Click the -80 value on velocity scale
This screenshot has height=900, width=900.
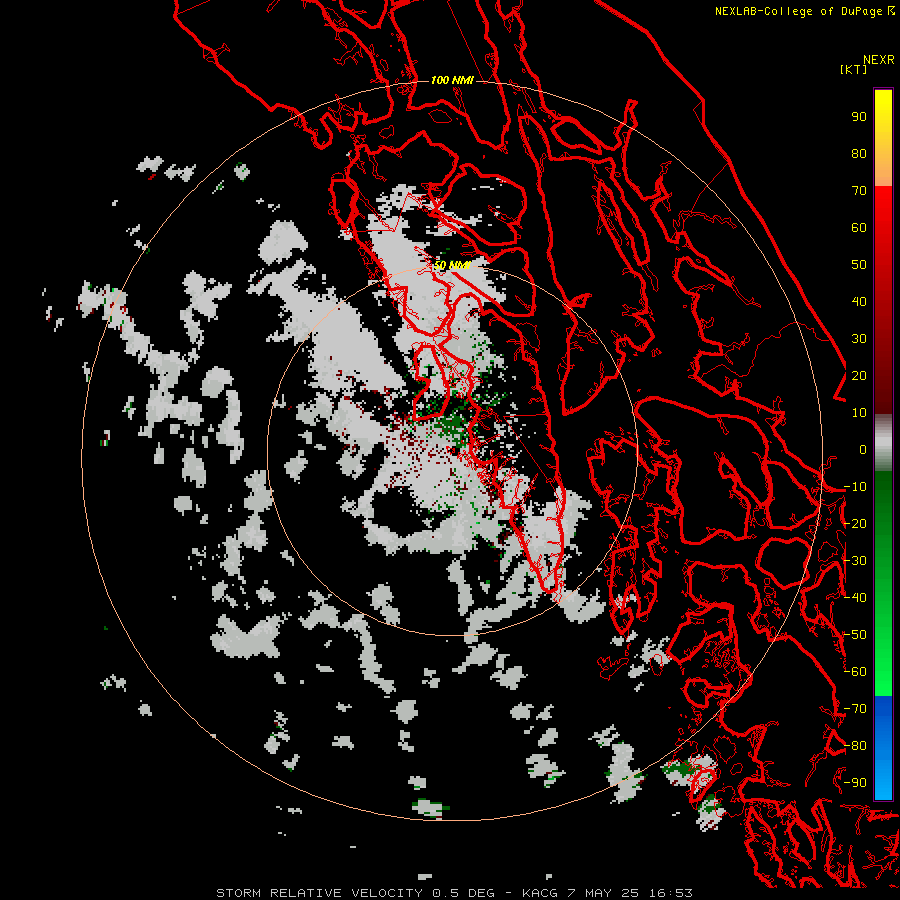(x=855, y=746)
